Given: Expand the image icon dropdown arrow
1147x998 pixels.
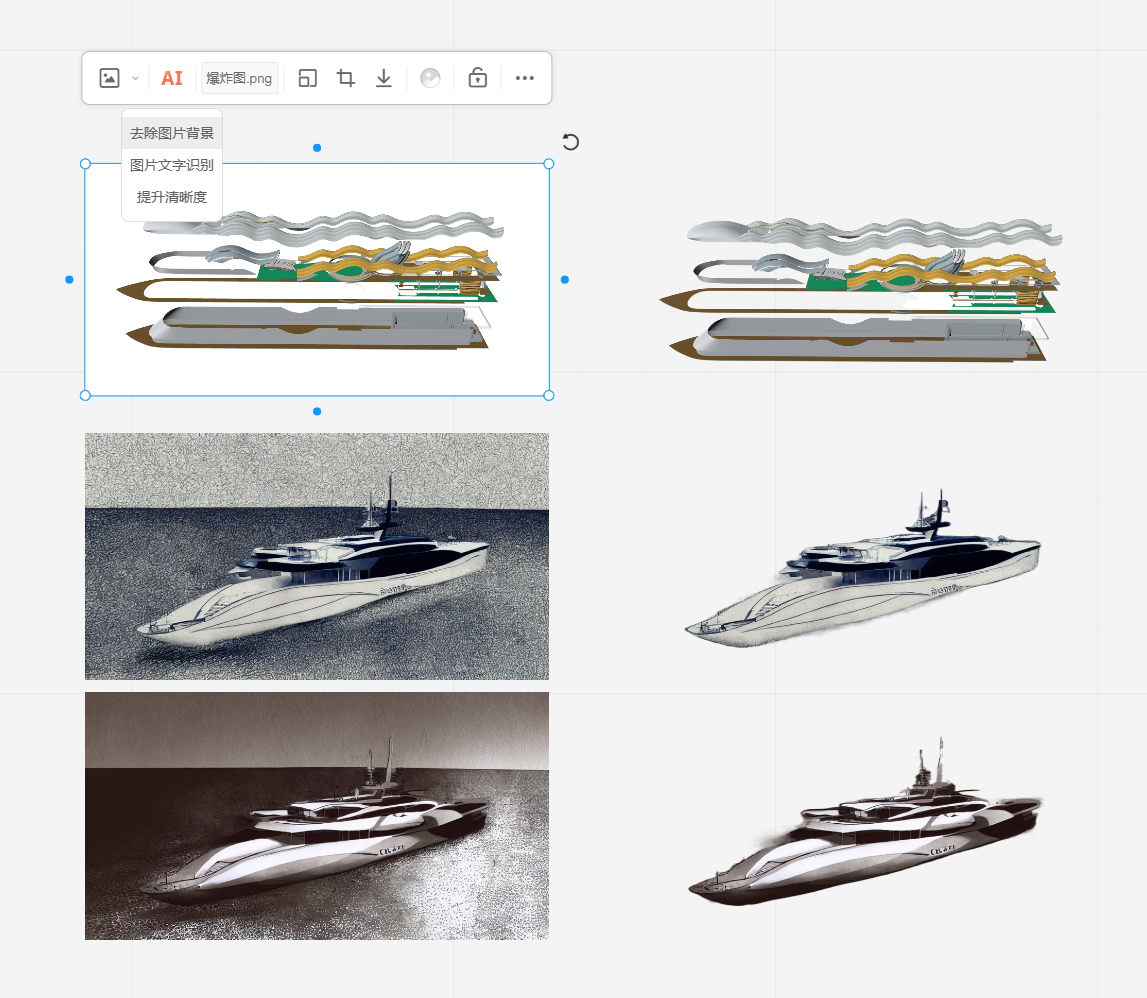Looking at the screenshot, I should [x=135, y=78].
